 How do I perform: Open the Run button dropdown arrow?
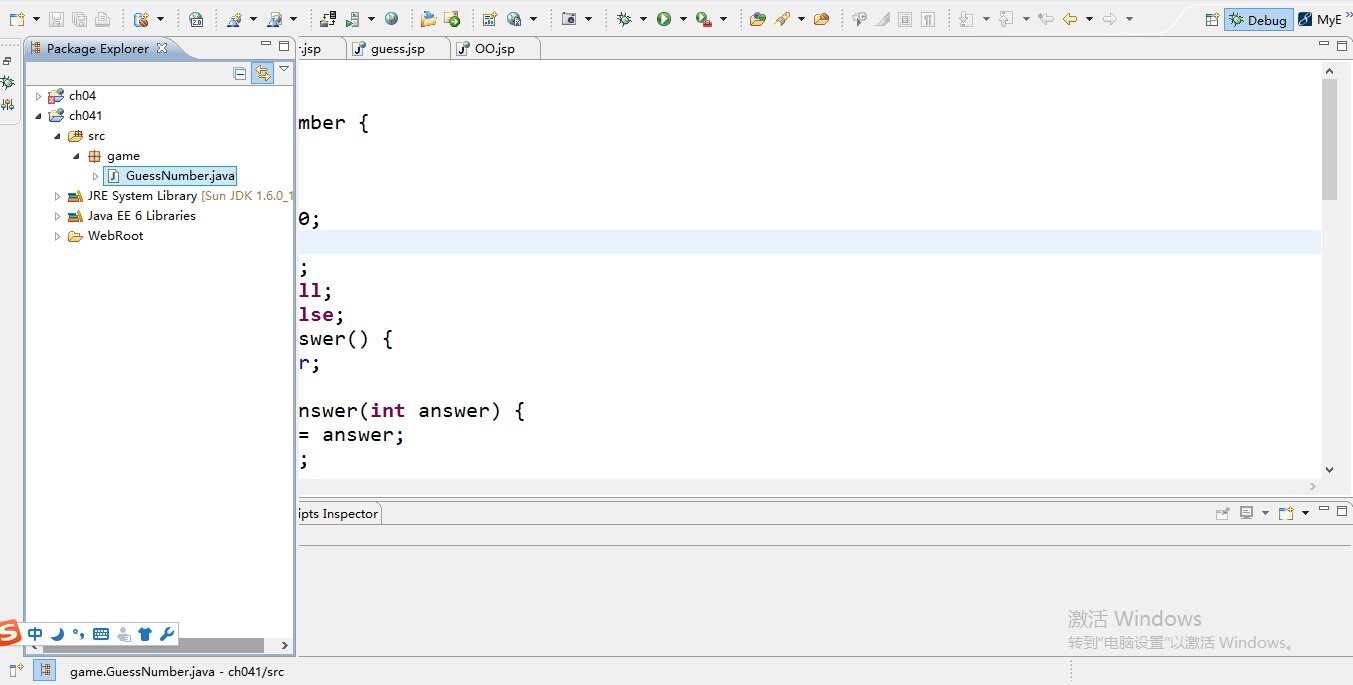pyautogui.click(x=684, y=19)
